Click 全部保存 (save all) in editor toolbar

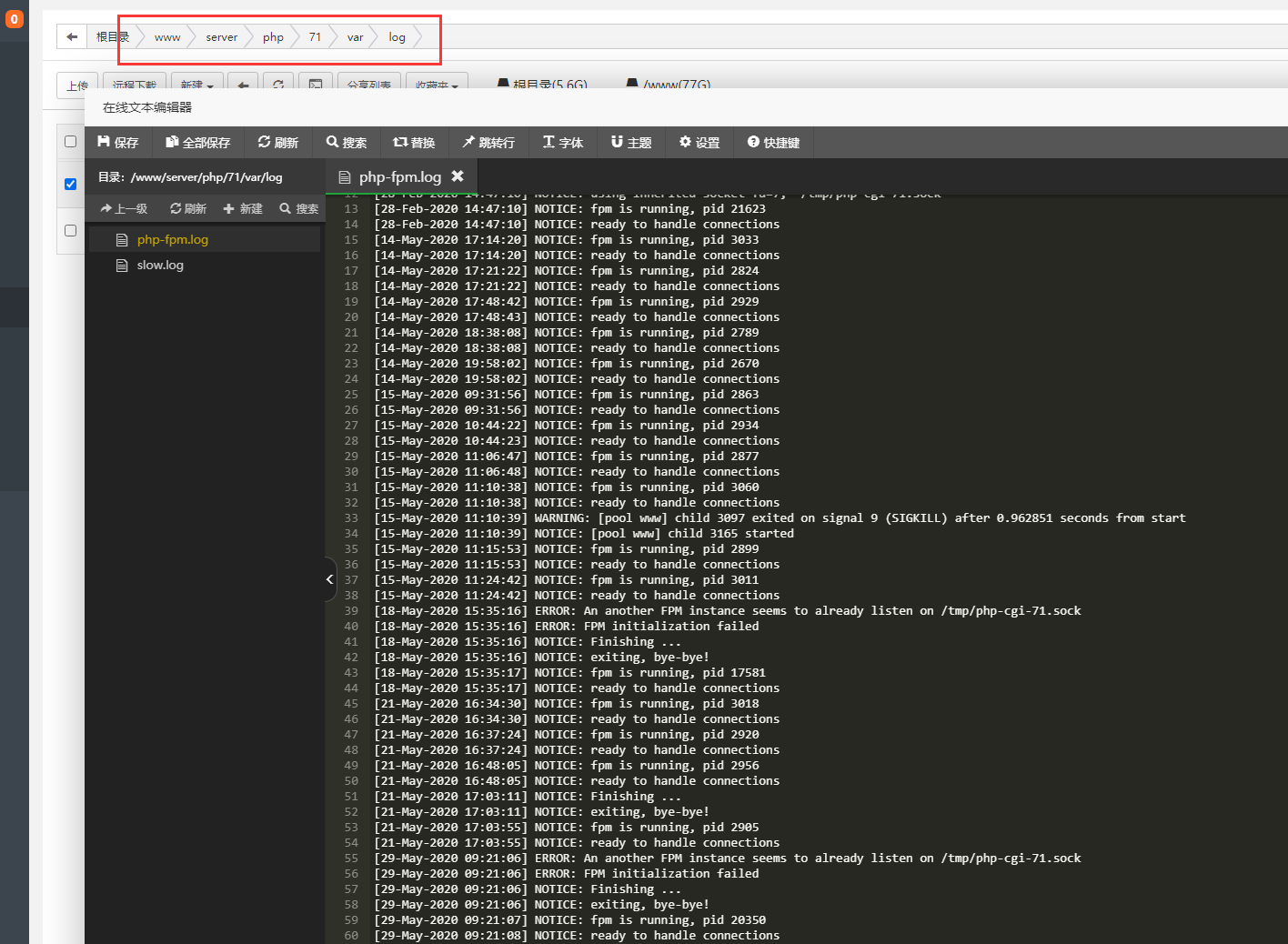(x=197, y=142)
